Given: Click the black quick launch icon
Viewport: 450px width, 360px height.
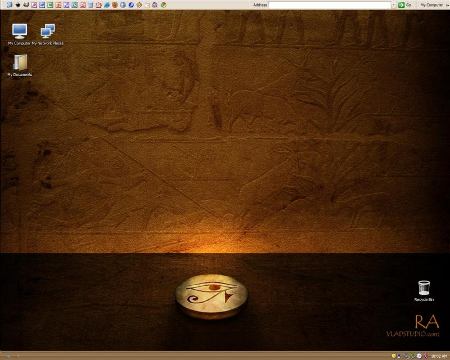Looking at the screenshot, I should [x=18, y=5].
